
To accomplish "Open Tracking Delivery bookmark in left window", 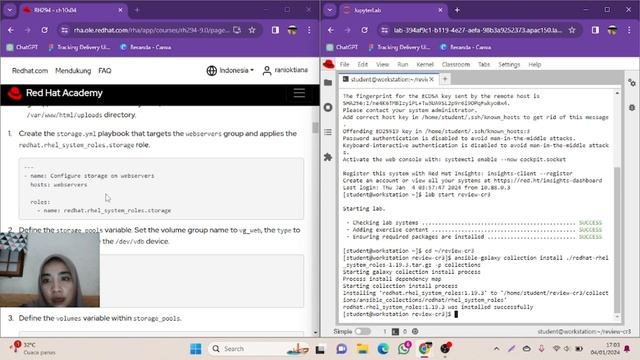I will [x=79, y=47].
